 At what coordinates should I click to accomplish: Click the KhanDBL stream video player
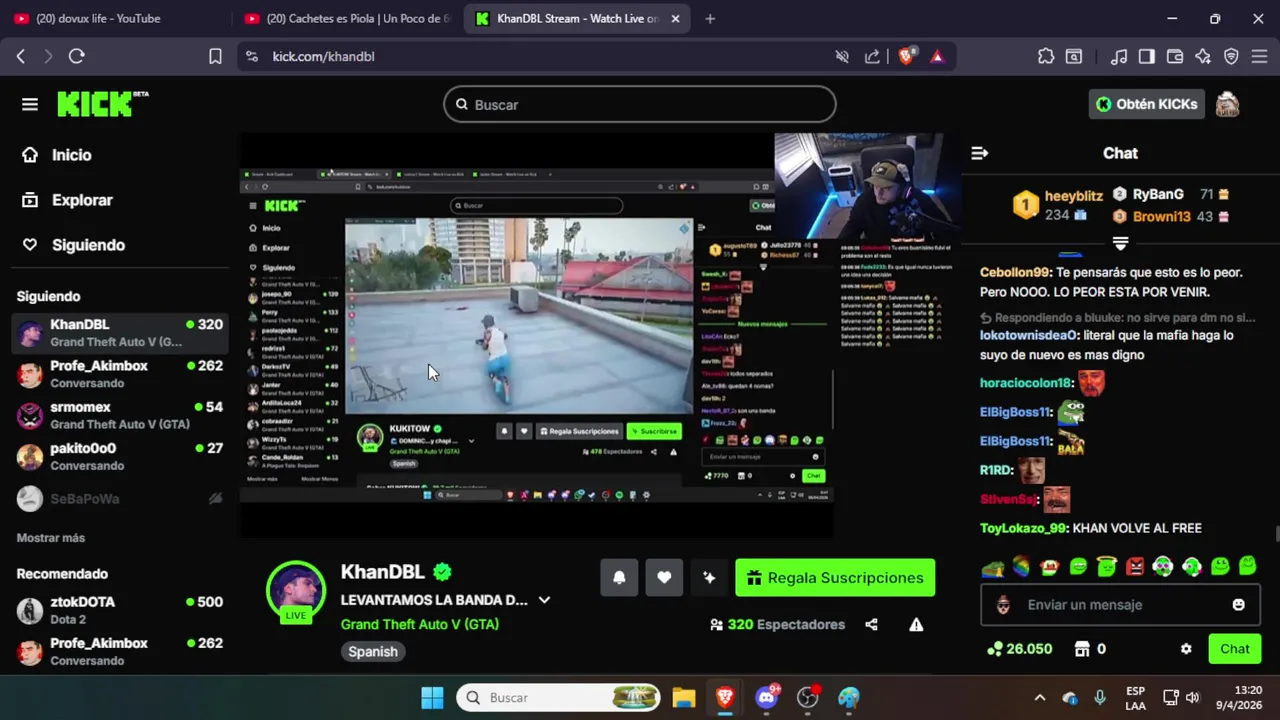click(600, 335)
